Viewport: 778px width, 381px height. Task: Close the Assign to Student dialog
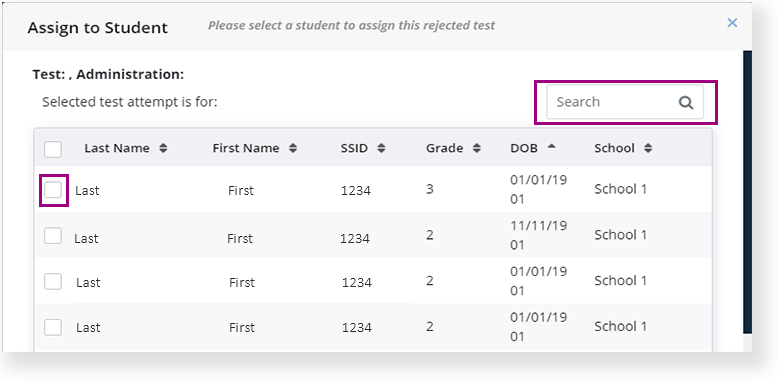pos(732,23)
